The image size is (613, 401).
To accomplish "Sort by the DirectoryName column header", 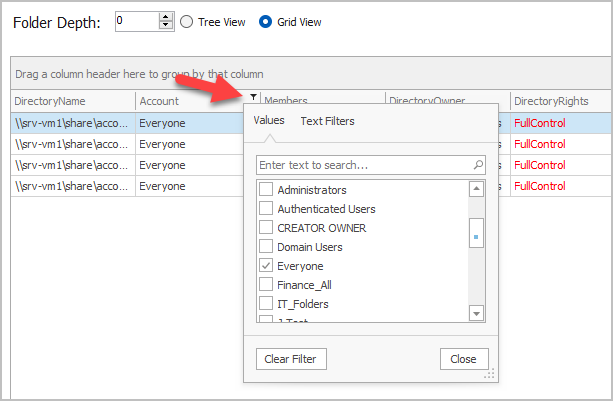I will (x=72, y=101).
